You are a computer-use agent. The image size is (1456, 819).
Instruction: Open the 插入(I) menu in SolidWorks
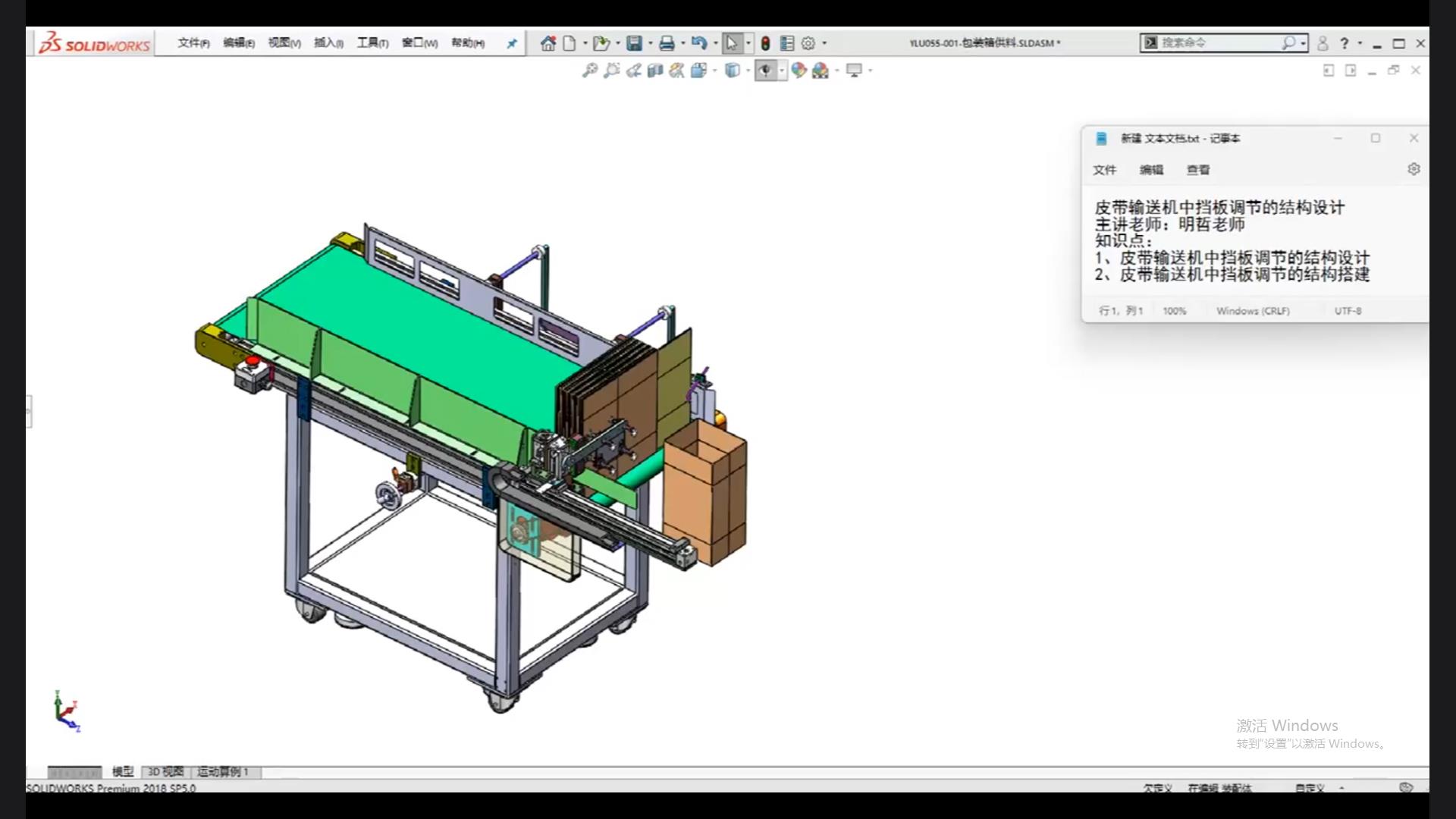[x=329, y=43]
